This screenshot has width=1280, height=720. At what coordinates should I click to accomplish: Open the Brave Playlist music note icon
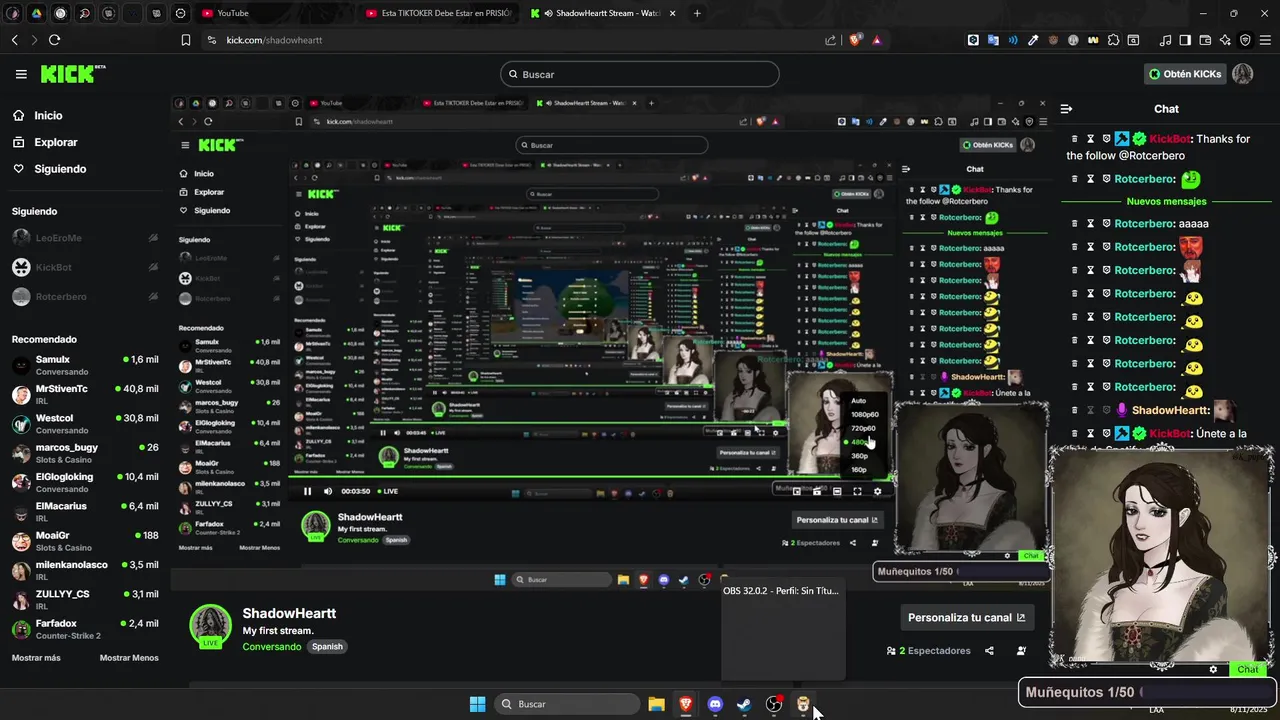[1165, 40]
